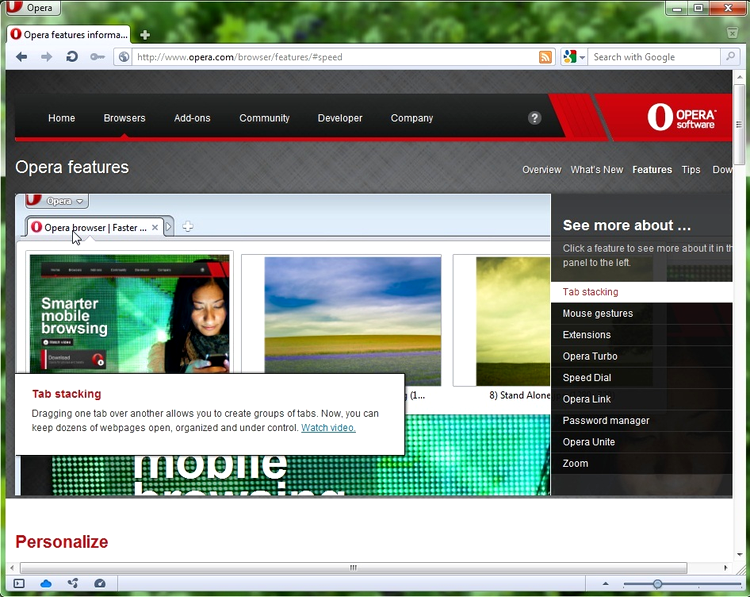Click the vertical scrollbar thumb
Image resolution: width=750 pixels, height=597 pixels.
(739, 124)
